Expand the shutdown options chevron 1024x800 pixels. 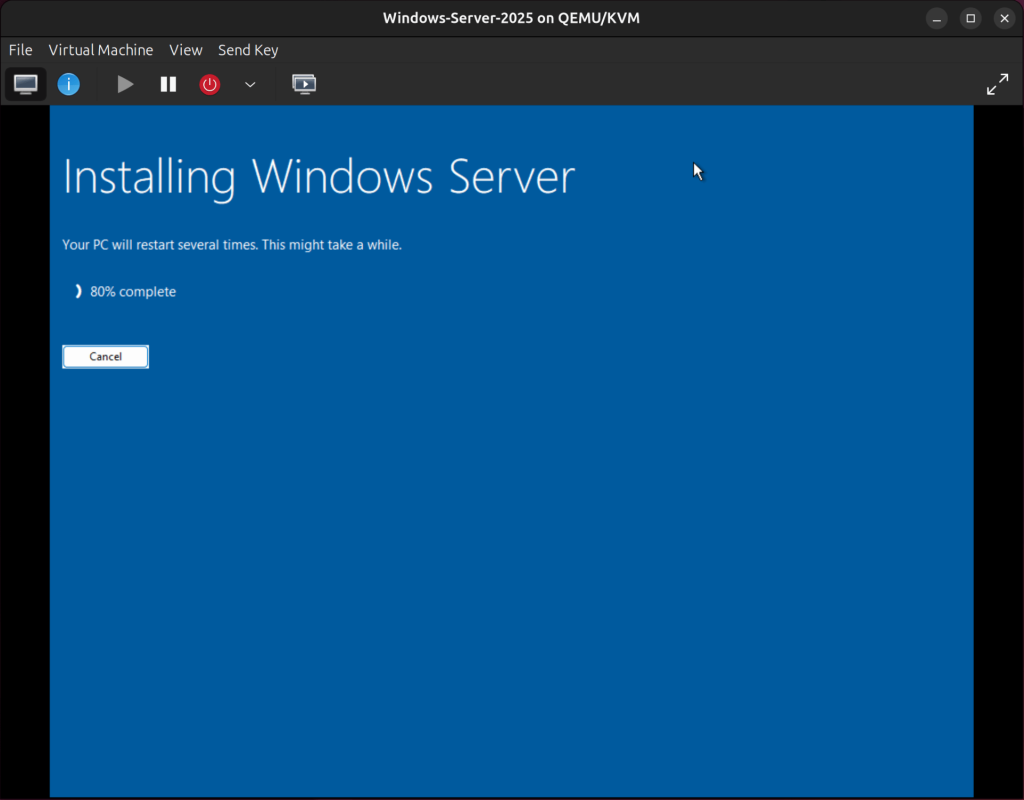[x=250, y=84]
